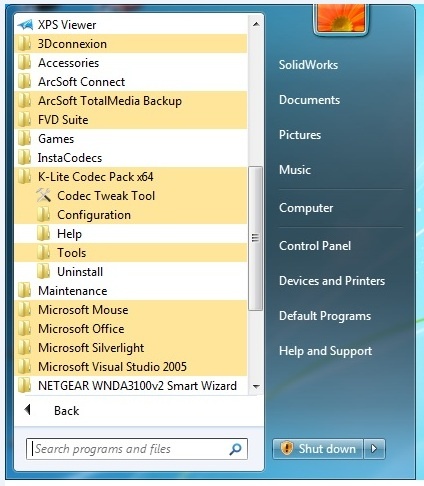Open Computer from the right pane

306,208
